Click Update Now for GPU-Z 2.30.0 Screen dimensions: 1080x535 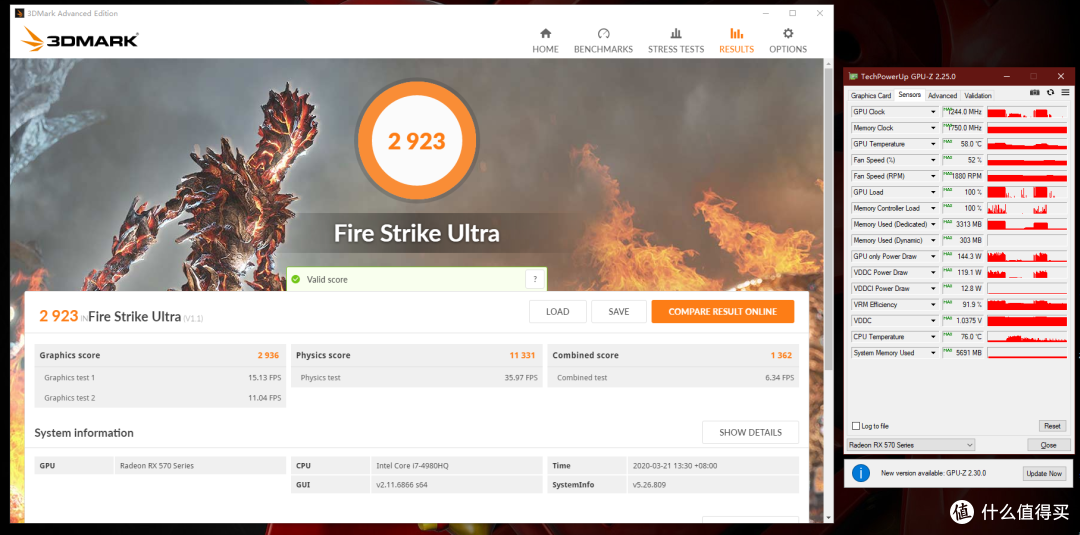1044,474
